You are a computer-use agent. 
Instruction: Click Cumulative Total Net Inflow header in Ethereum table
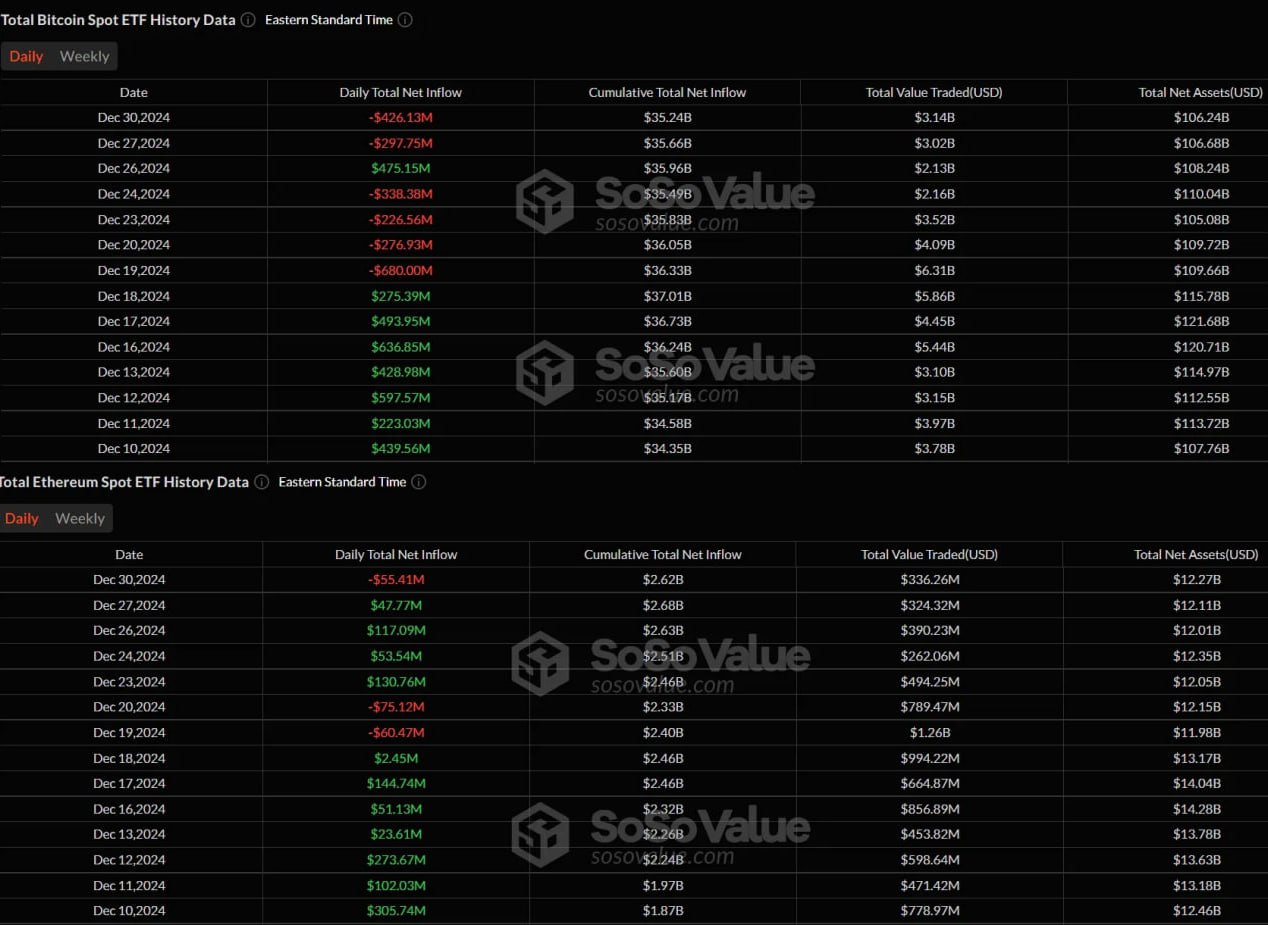662,554
